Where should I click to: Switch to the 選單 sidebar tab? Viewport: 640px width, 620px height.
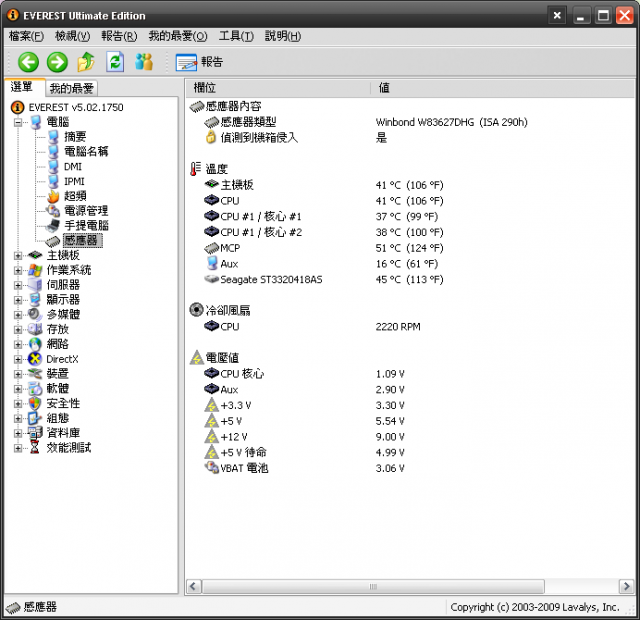pos(23,87)
